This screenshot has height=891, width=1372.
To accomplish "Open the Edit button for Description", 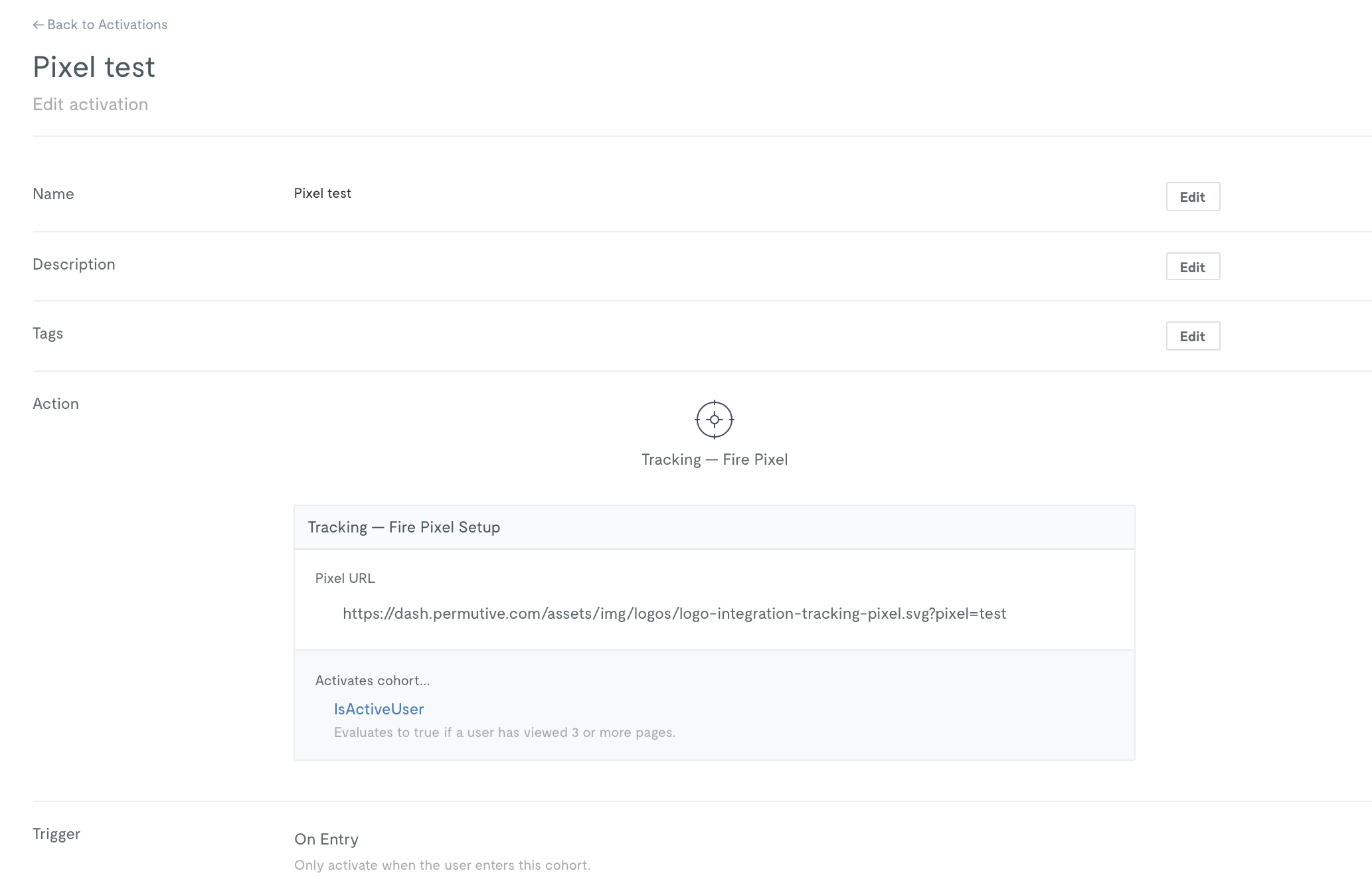I will click(x=1193, y=267).
